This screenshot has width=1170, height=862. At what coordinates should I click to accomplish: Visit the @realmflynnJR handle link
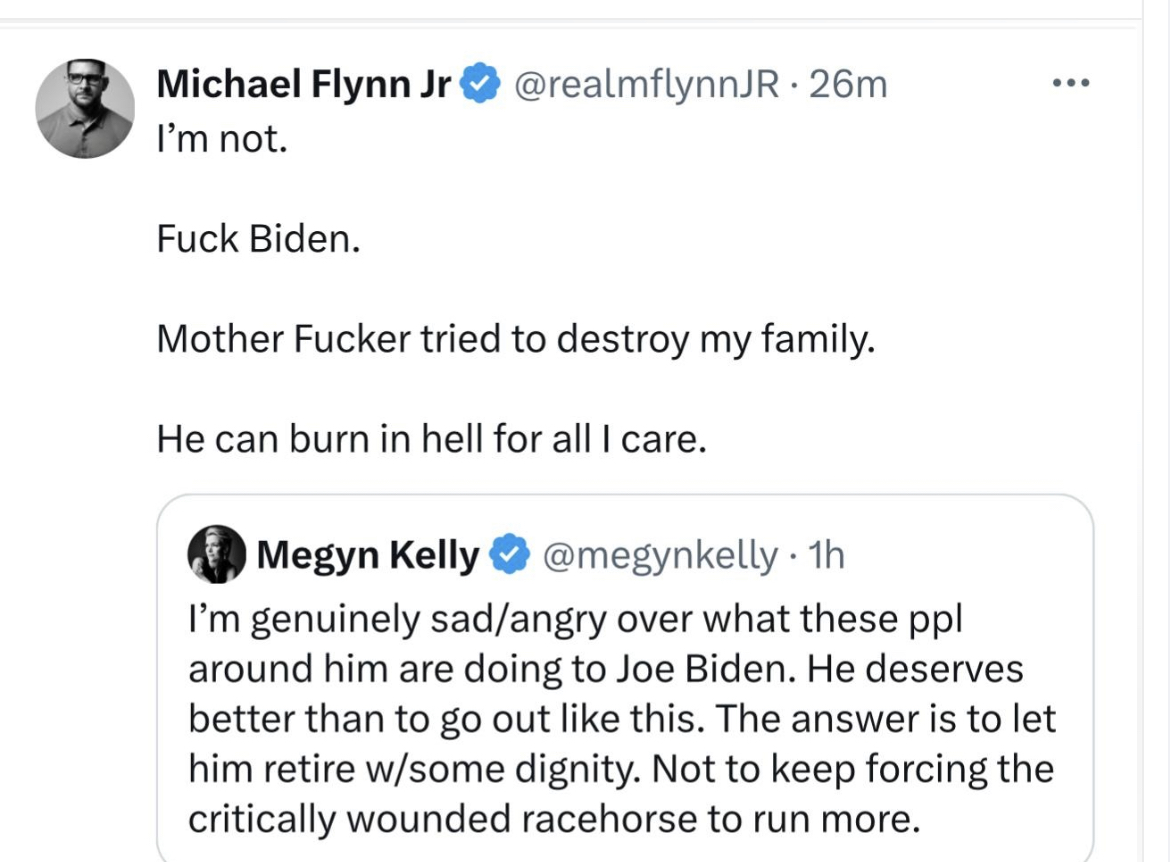tap(645, 86)
